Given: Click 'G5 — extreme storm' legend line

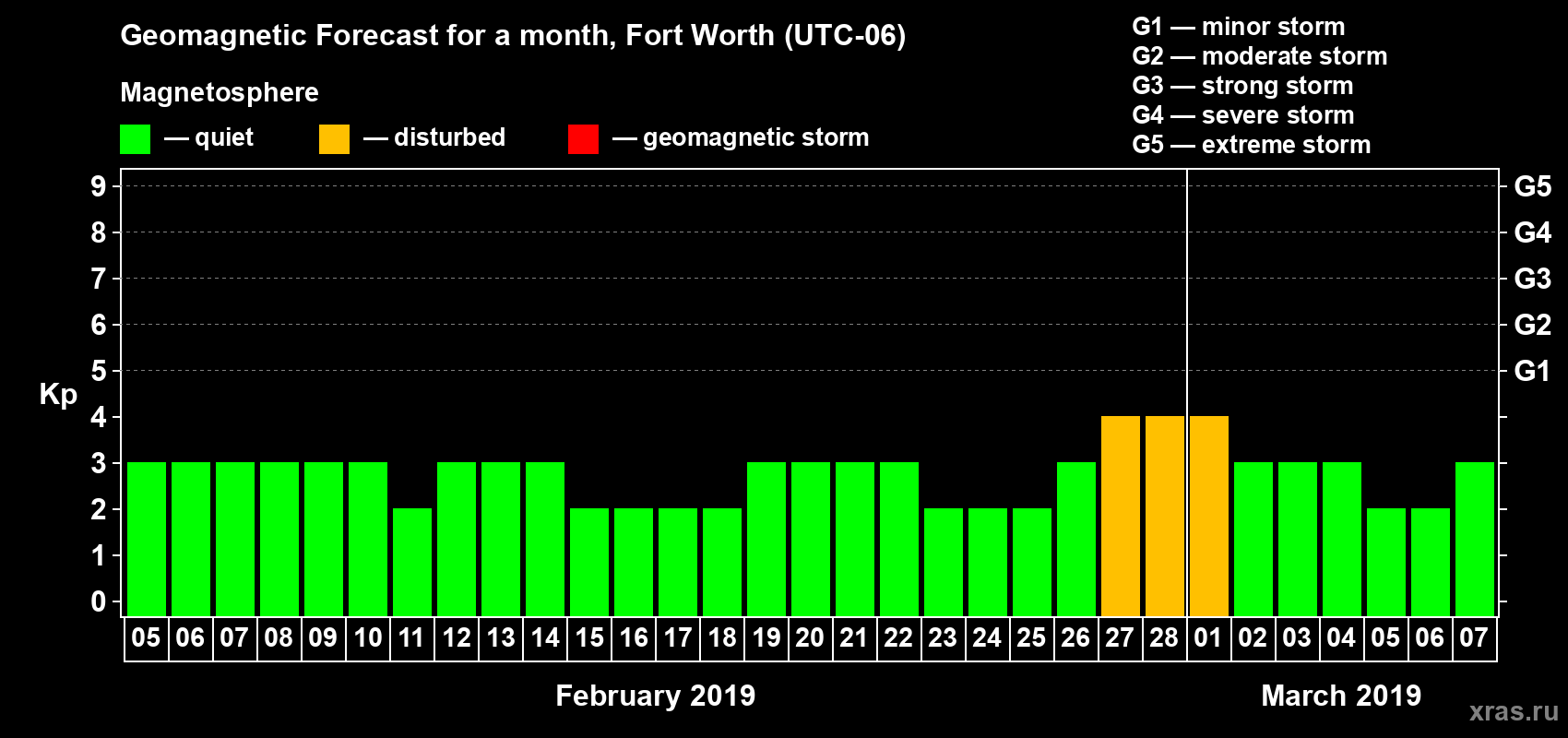Looking at the screenshot, I should [1252, 145].
